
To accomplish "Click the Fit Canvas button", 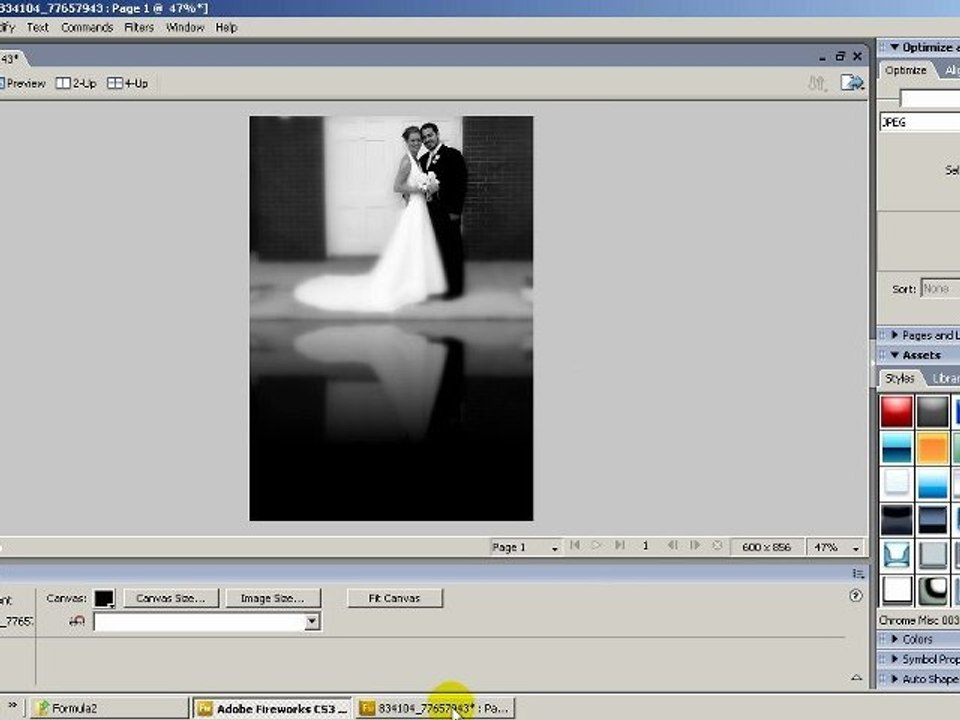I will (394, 598).
